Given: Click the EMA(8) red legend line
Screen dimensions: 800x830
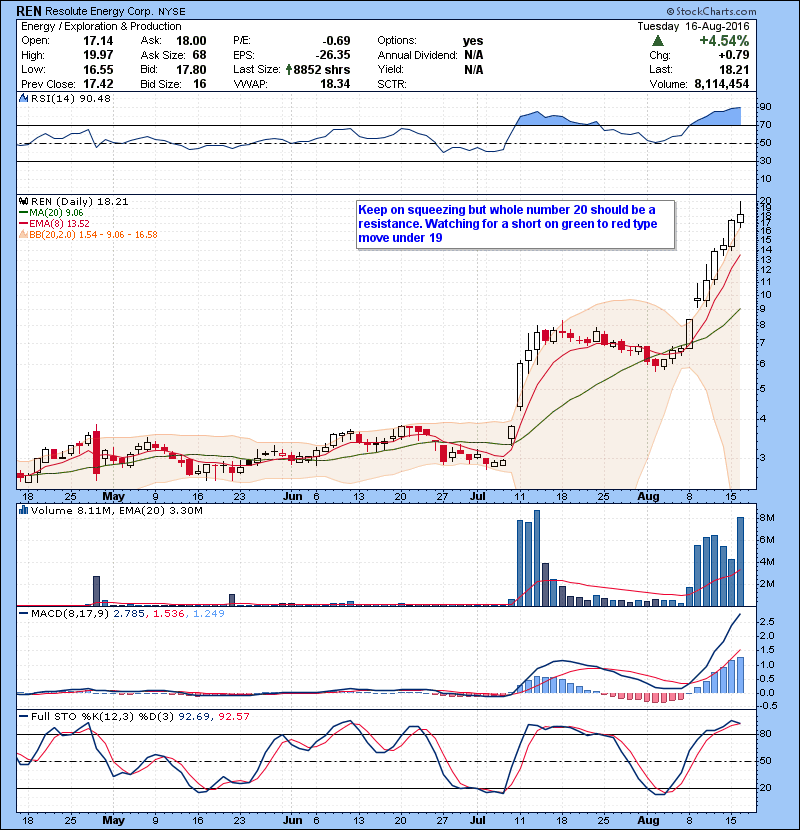Looking at the screenshot, I should coord(23,224).
